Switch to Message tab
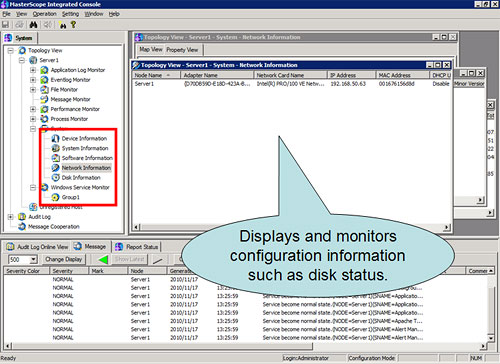The height and width of the screenshot is (364, 500). click(90, 247)
